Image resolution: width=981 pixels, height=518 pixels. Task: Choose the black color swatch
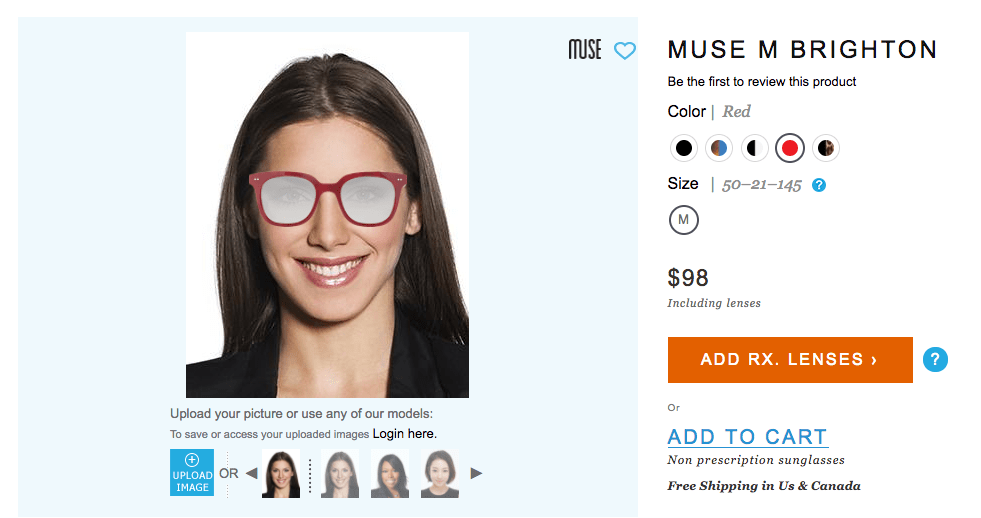pos(684,148)
